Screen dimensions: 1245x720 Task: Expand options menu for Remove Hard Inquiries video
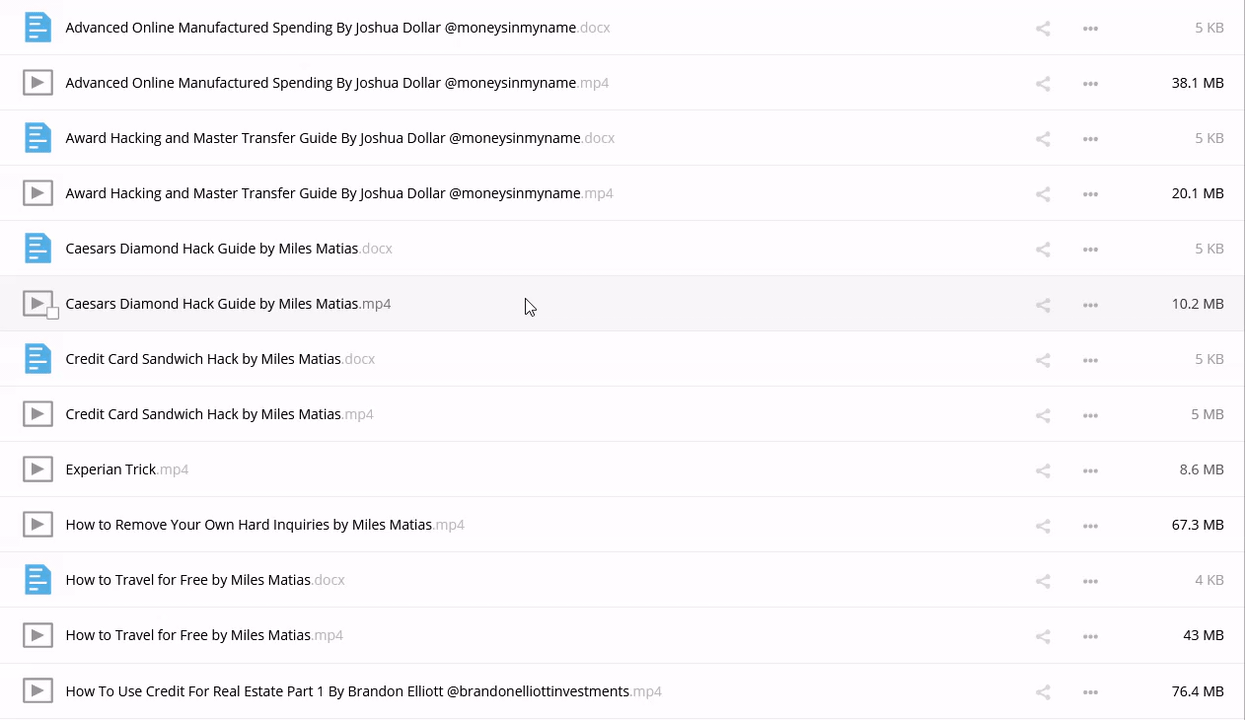[x=1090, y=525]
